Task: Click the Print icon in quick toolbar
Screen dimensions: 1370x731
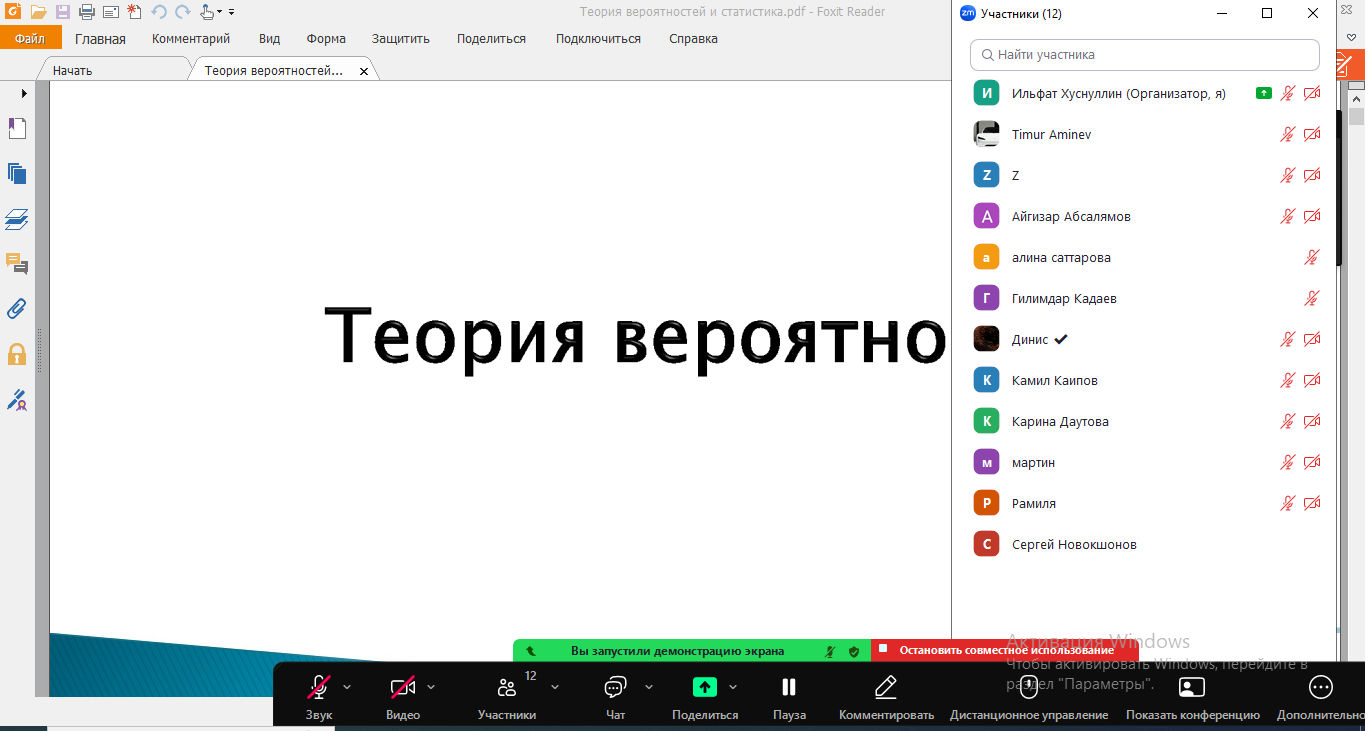Action: pyautogui.click(x=87, y=12)
